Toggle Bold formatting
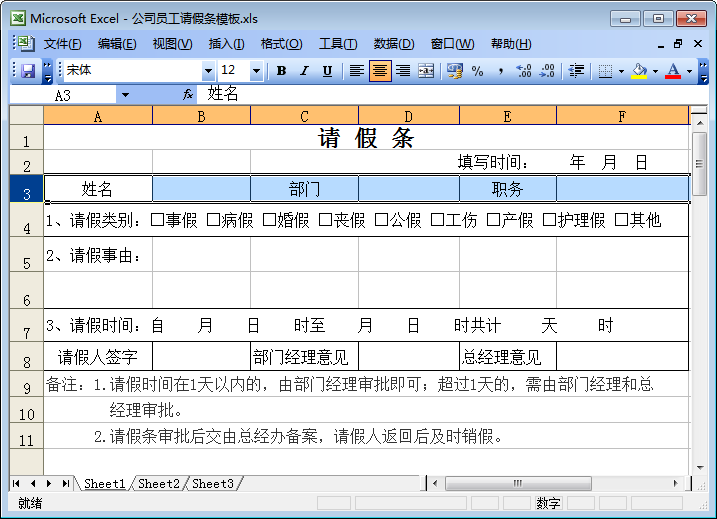 [x=281, y=71]
